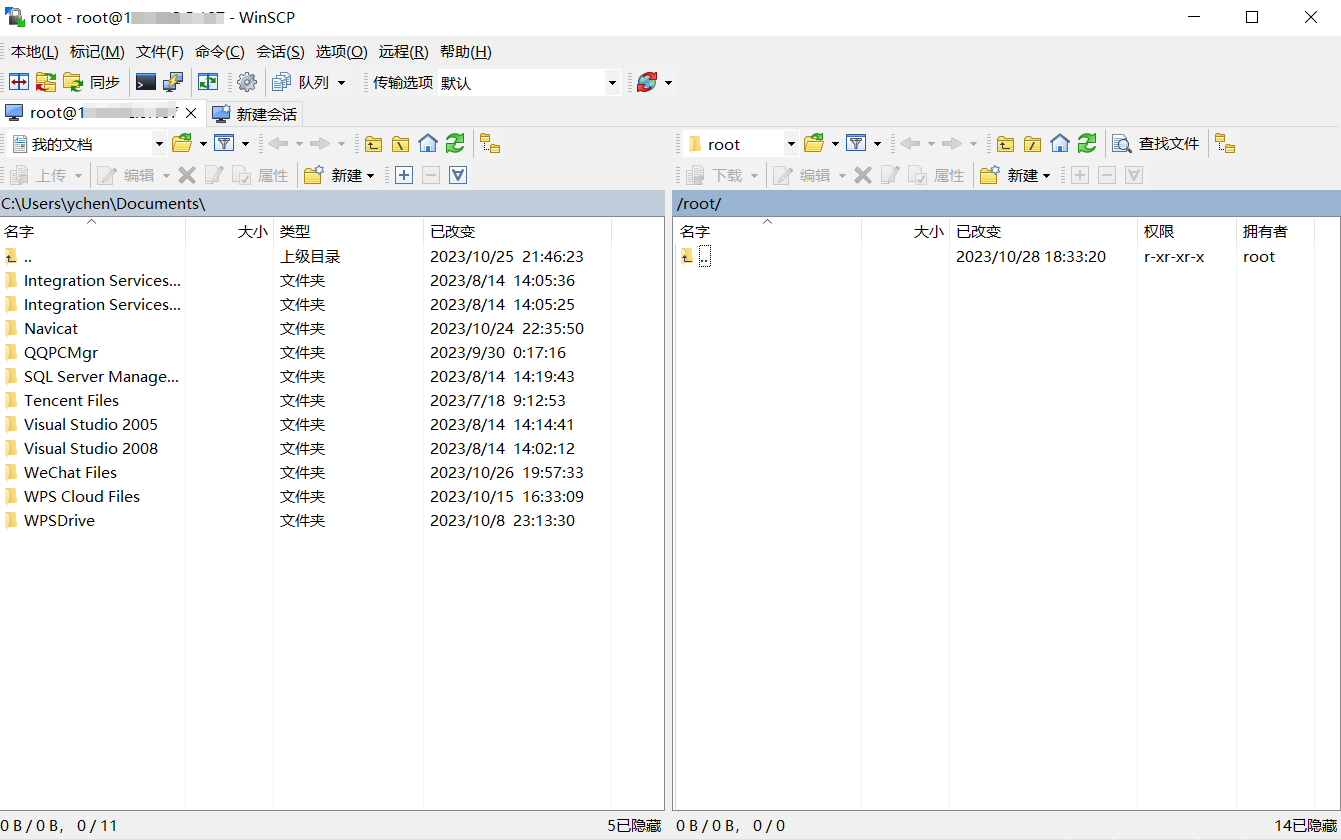1341x840 pixels.
Task: Open the 会话(S) menu
Action: click(x=280, y=52)
